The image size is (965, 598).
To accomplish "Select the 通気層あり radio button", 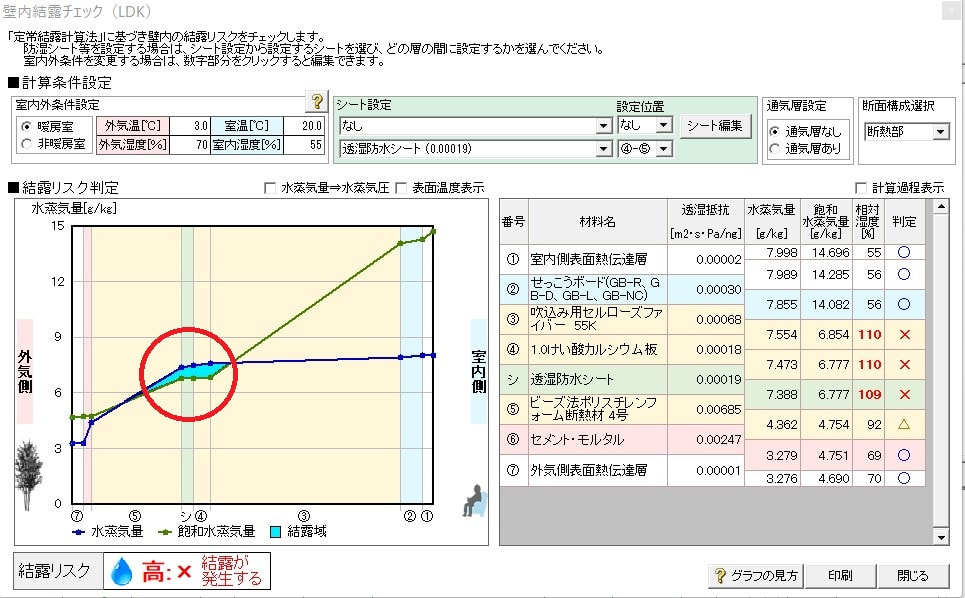I will pyautogui.click(x=774, y=148).
